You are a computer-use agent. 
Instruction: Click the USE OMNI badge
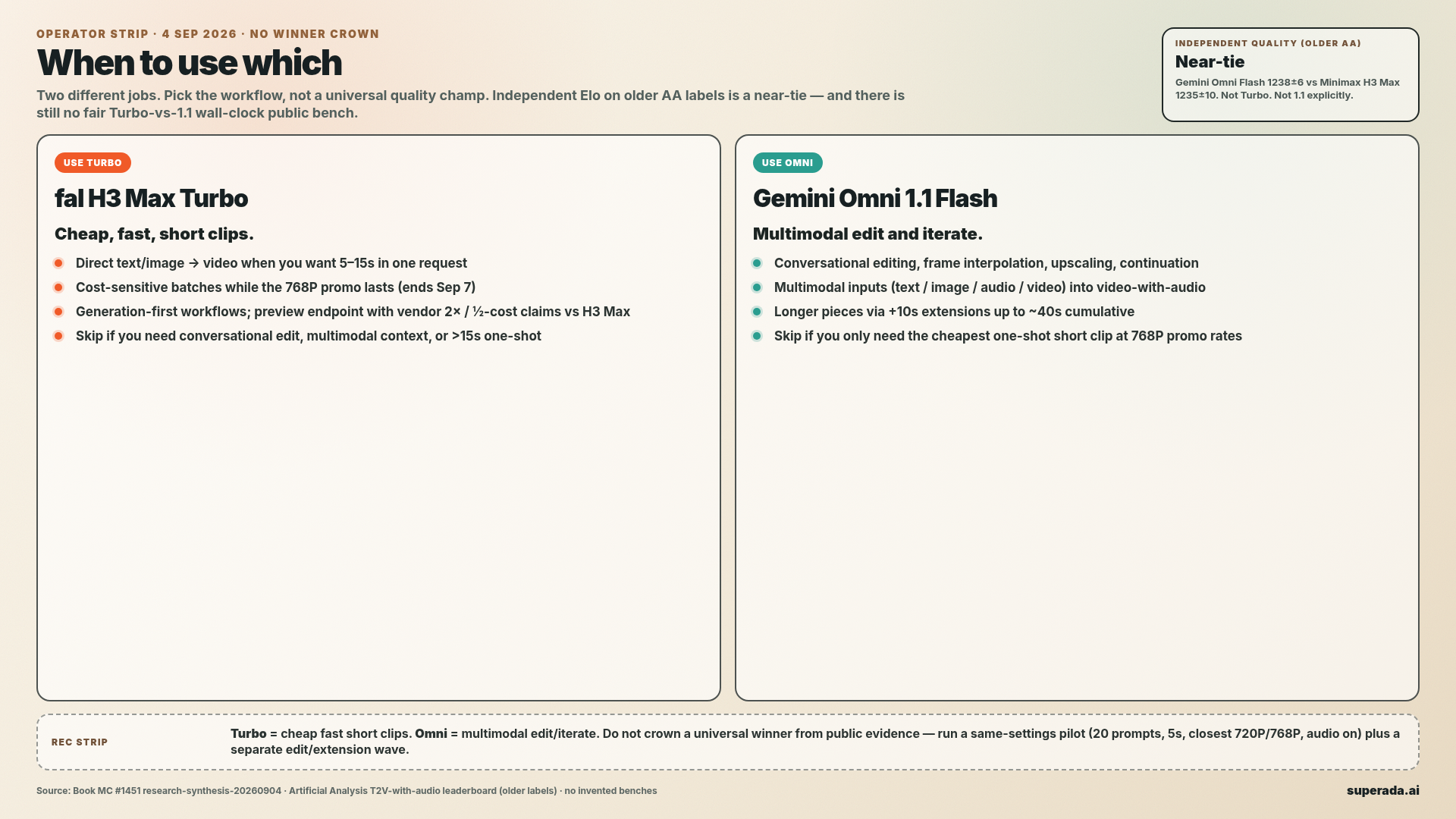[787, 163]
